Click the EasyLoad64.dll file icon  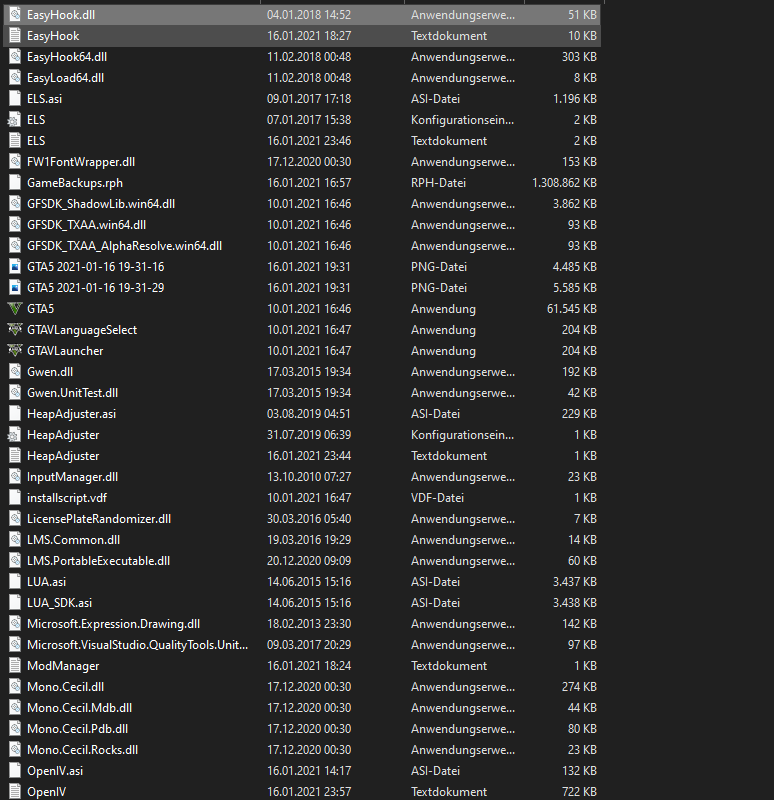(x=15, y=78)
